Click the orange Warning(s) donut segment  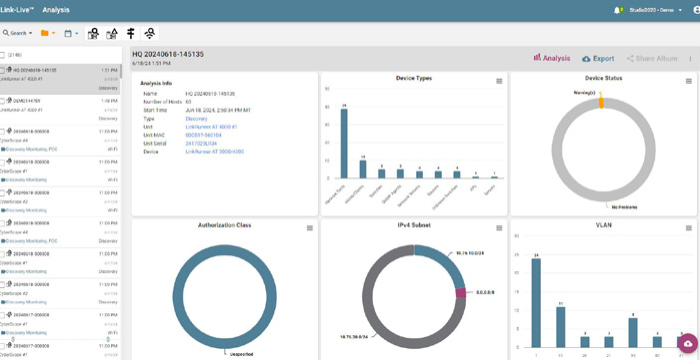point(601,103)
